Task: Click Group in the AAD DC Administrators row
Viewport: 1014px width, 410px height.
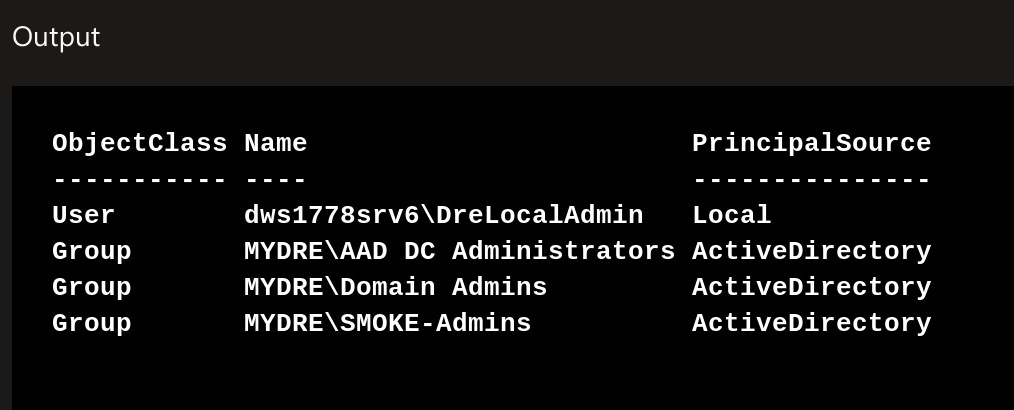Action: 92,252
